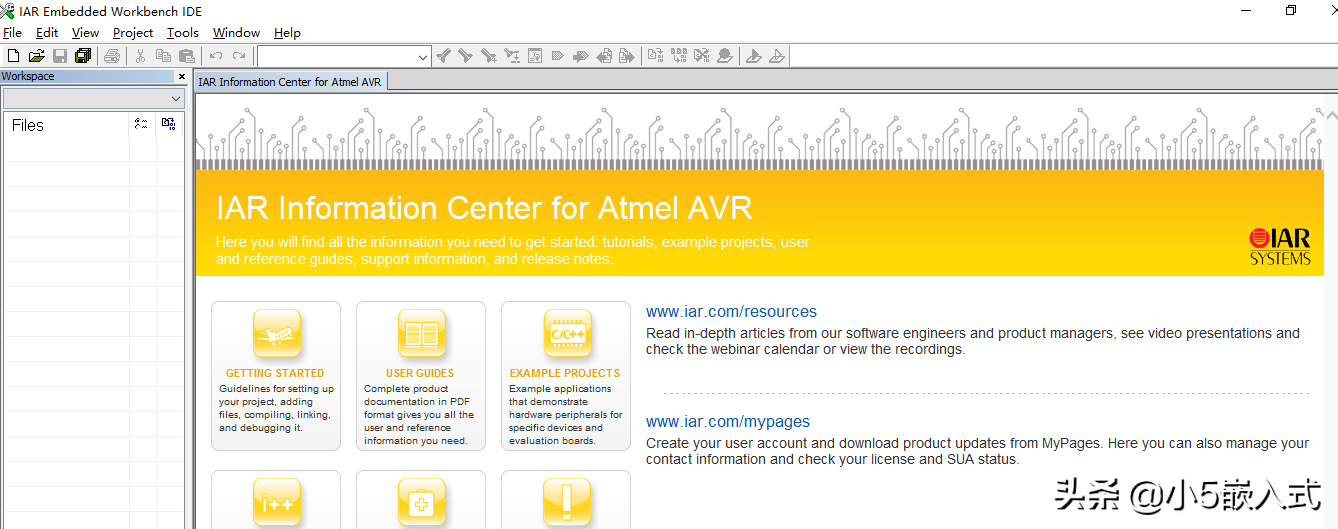Follow the www.iar.com/mypages link
The height and width of the screenshot is (529, 1338).
(x=728, y=421)
